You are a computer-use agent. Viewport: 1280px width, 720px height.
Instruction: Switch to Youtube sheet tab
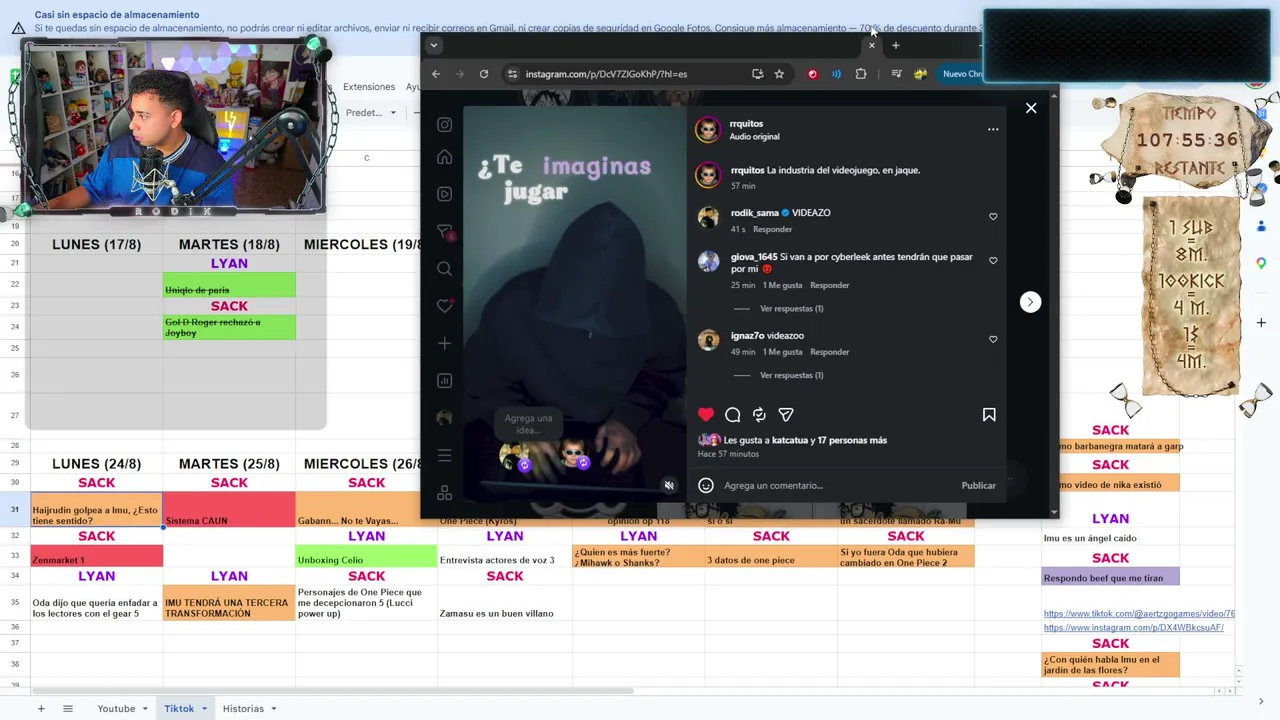116,709
